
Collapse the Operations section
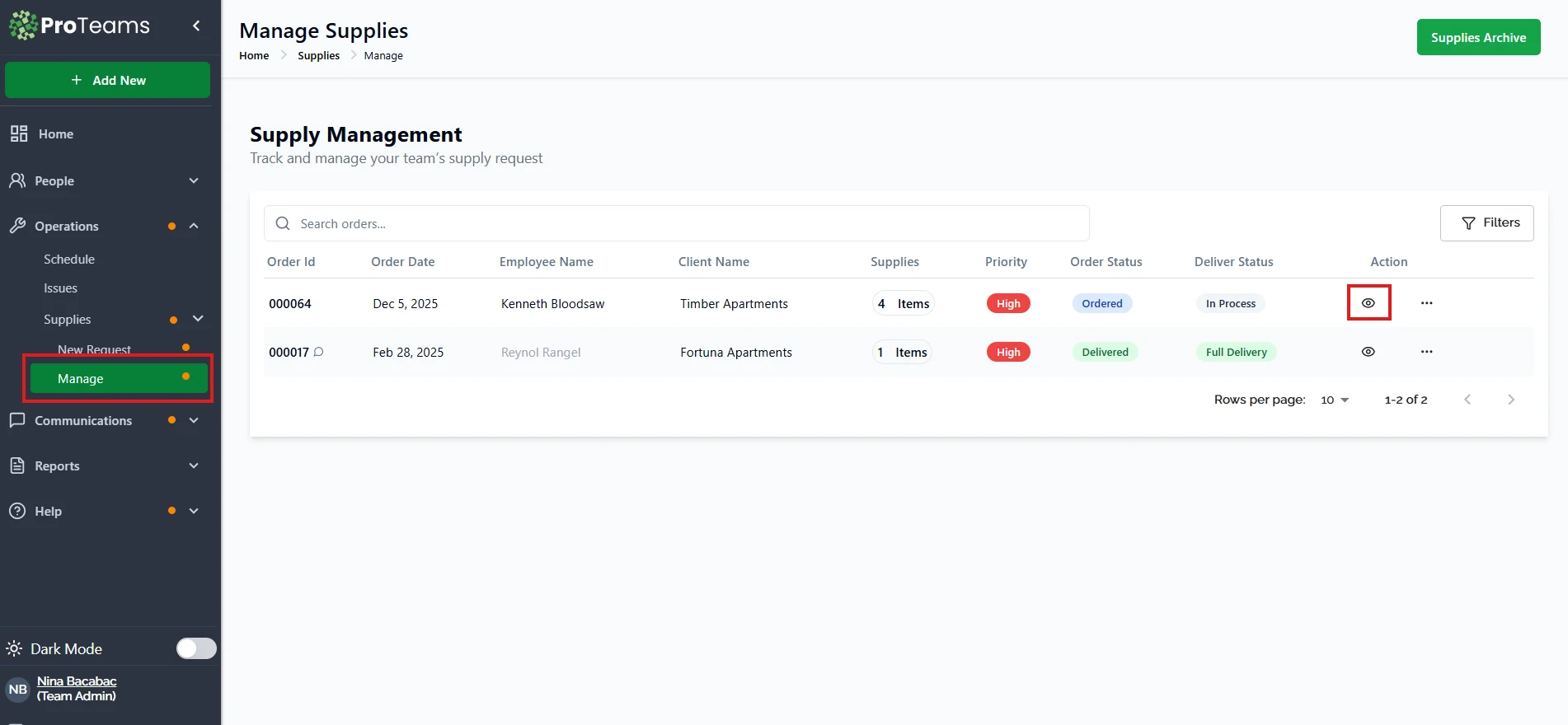194,226
